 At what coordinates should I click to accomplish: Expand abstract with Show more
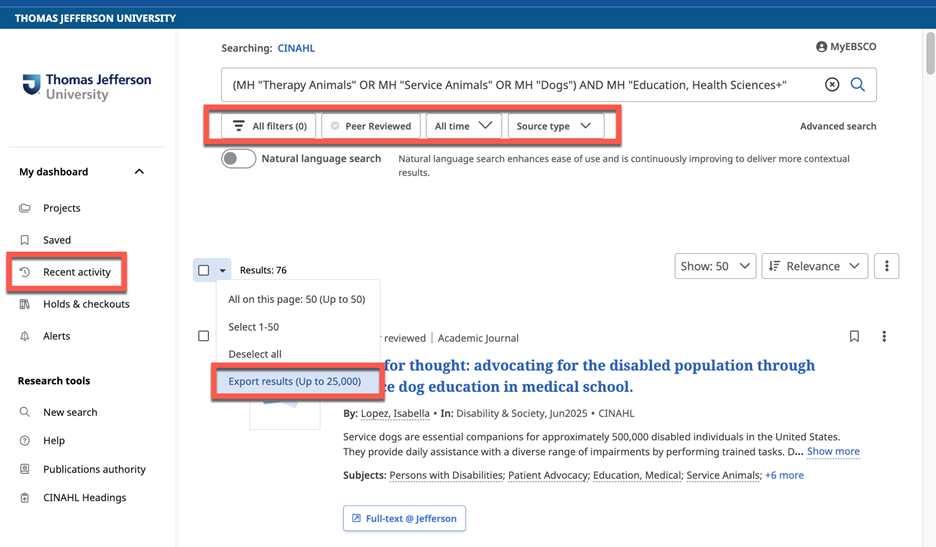point(833,451)
